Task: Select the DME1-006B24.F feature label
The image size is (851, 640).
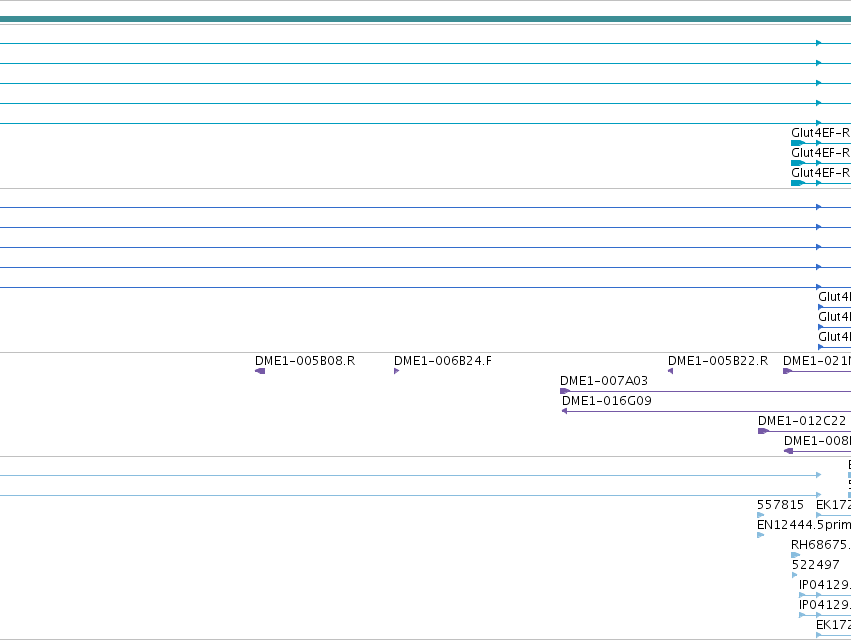Action: (x=443, y=361)
